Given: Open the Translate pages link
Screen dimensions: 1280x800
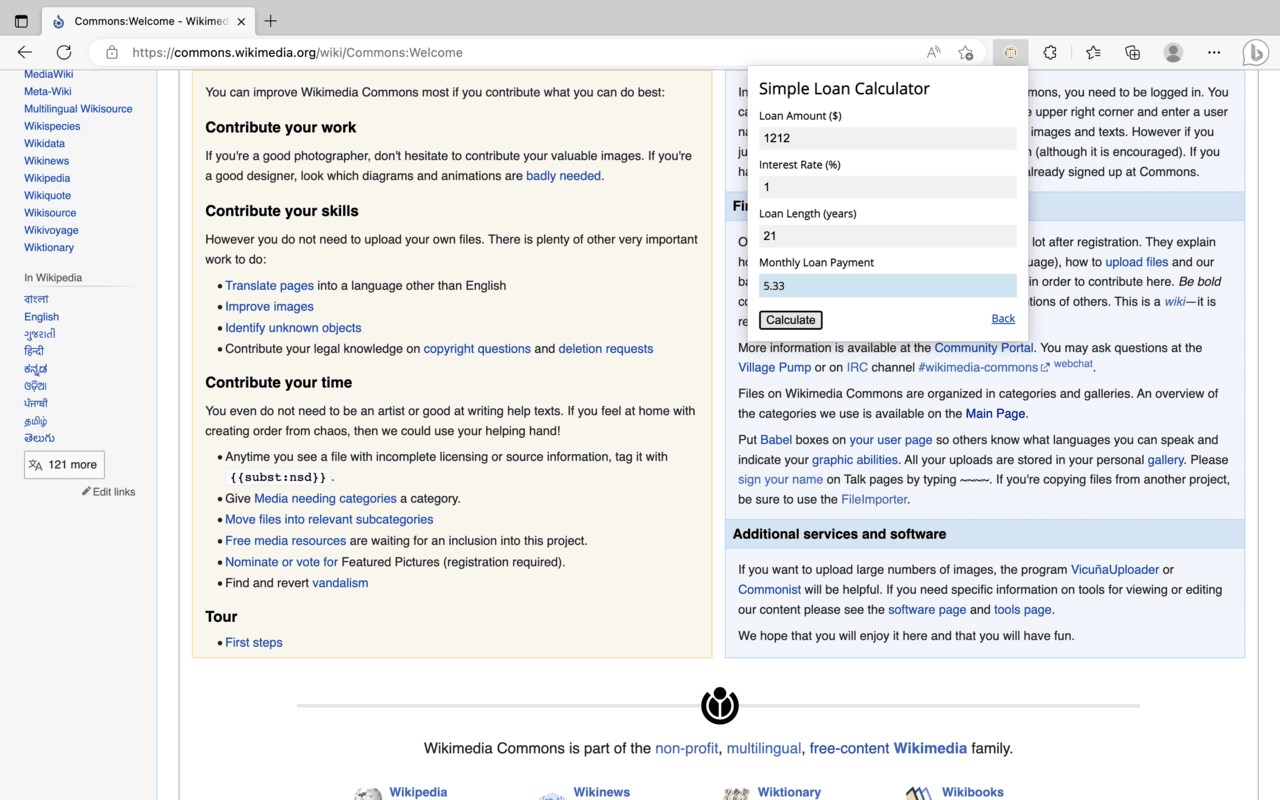Looking at the screenshot, I should point(269,285).
